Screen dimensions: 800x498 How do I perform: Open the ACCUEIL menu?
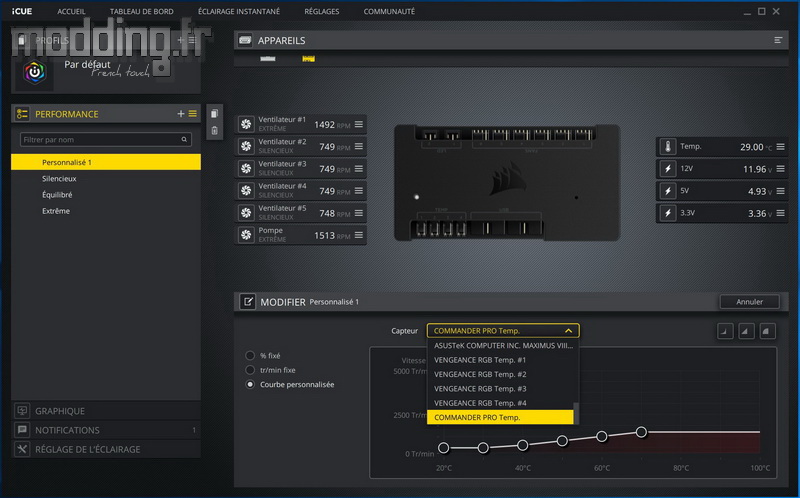point(71,11)
